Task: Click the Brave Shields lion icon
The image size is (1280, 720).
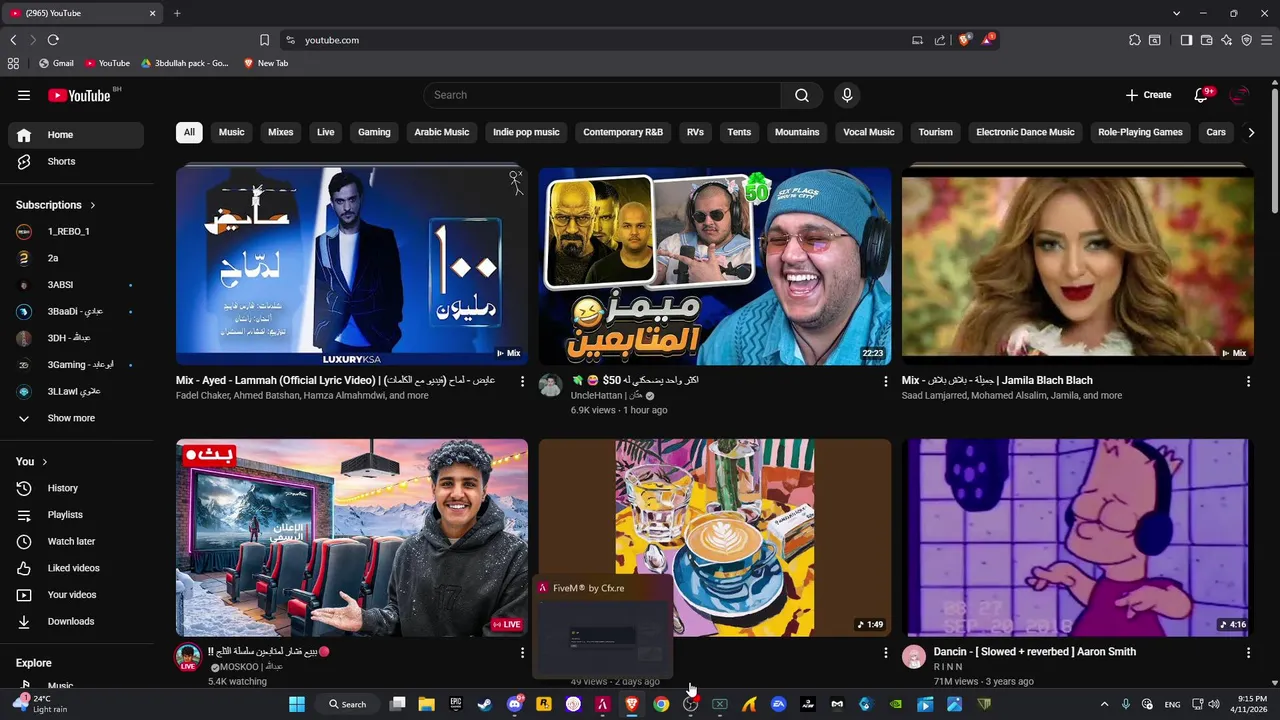Action: click(965, 40)
